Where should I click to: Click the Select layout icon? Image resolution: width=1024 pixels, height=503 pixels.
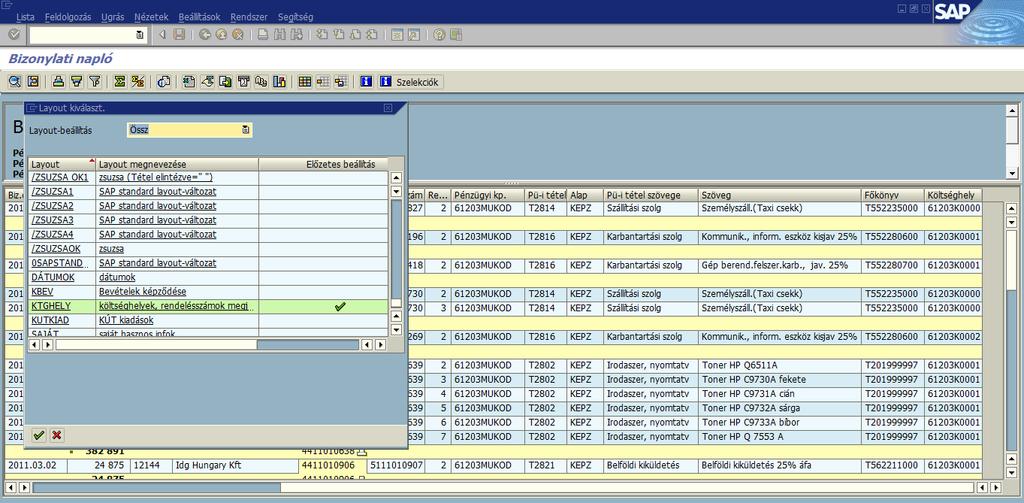[x=323, y=82]
